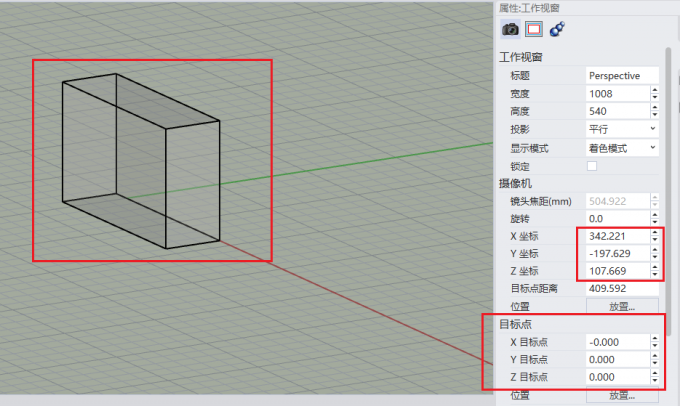
Task: Click the 目标点 位置 放置... button
Action: [622, 395]
